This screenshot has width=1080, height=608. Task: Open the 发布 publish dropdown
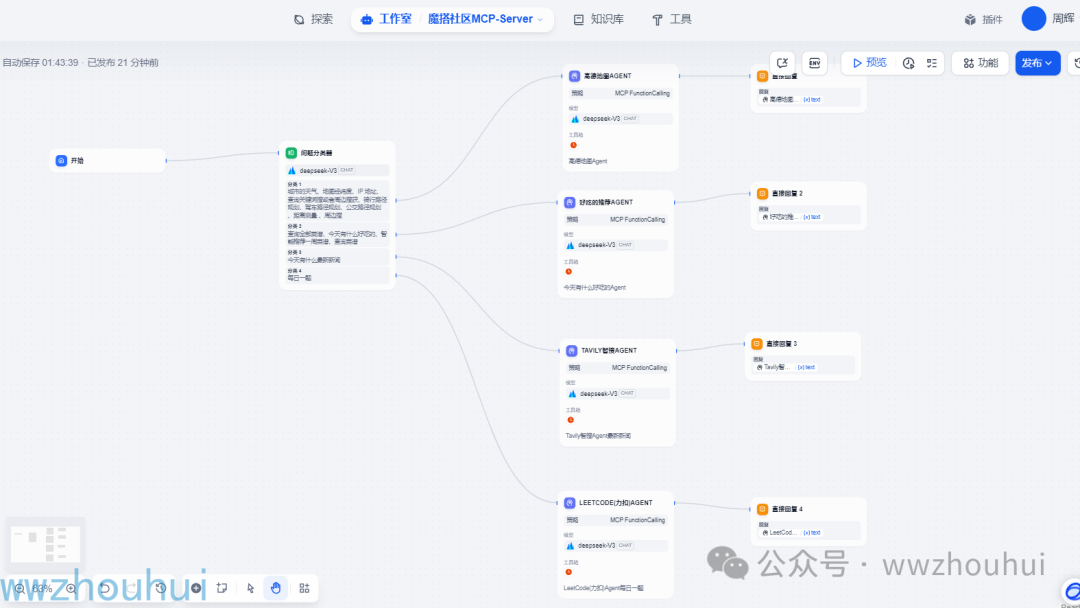pyautogui.click(x=1037, y=63)
